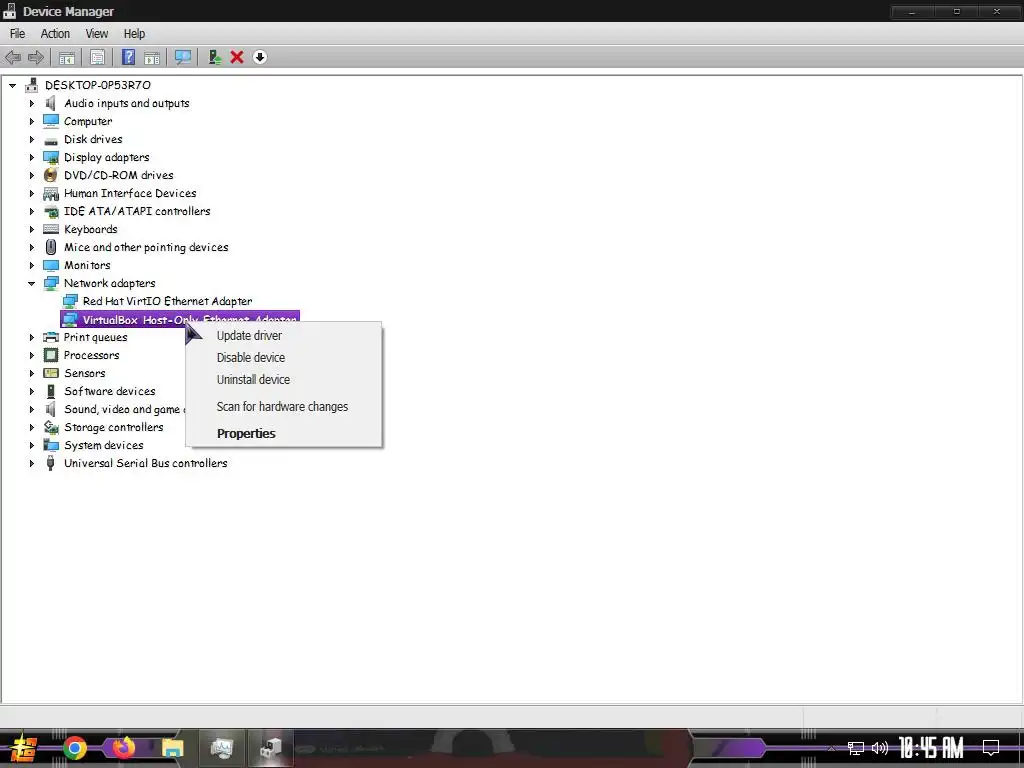Click the network tray icon
The image size is (1024, 768).
pyautogui.click(x=856, y=748)
